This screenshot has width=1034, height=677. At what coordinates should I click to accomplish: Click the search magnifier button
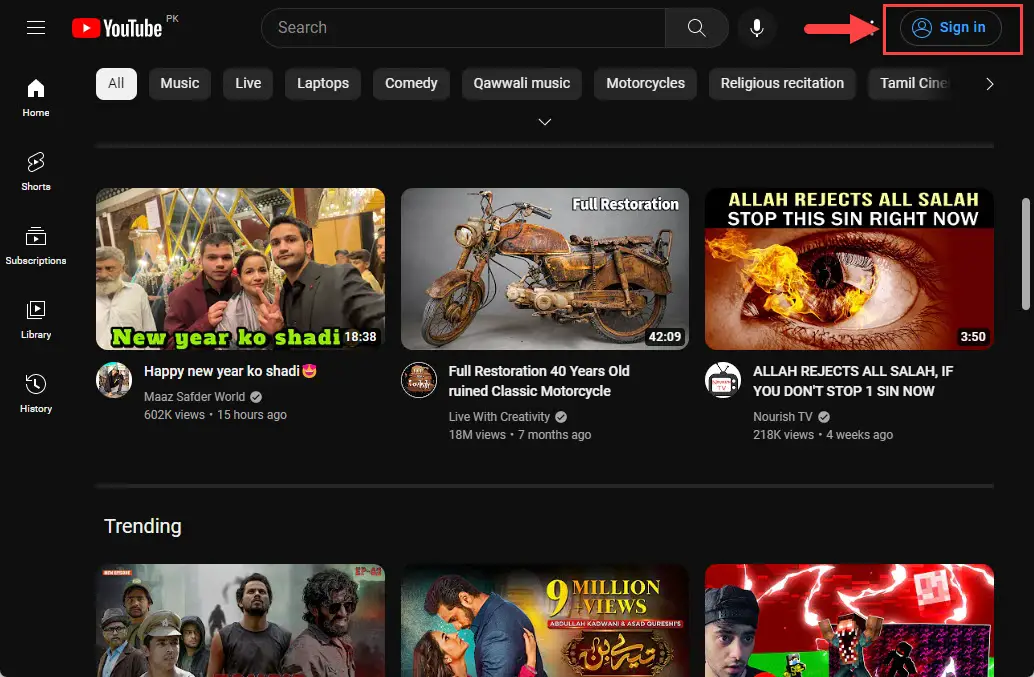point(696,28)
